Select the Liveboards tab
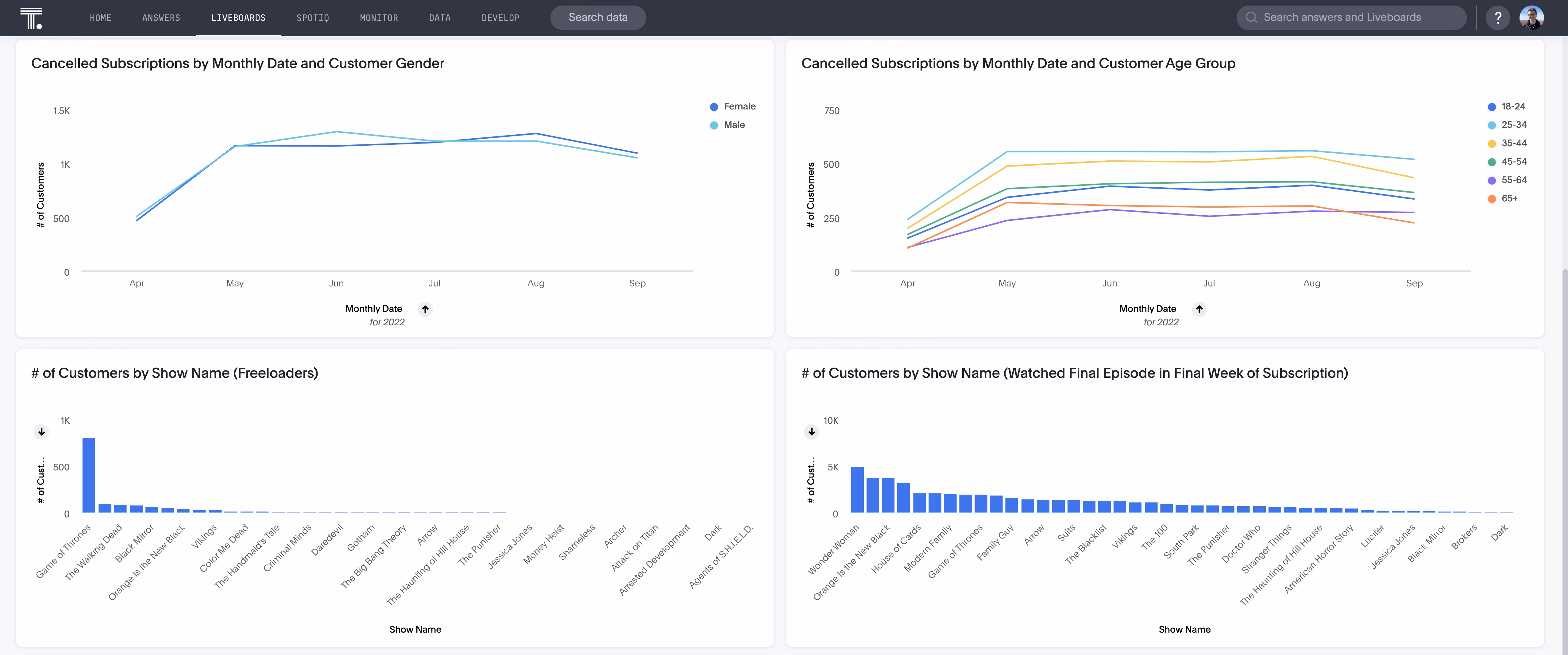Viewport: 1568px width, 655px height. tap(238, 18)
